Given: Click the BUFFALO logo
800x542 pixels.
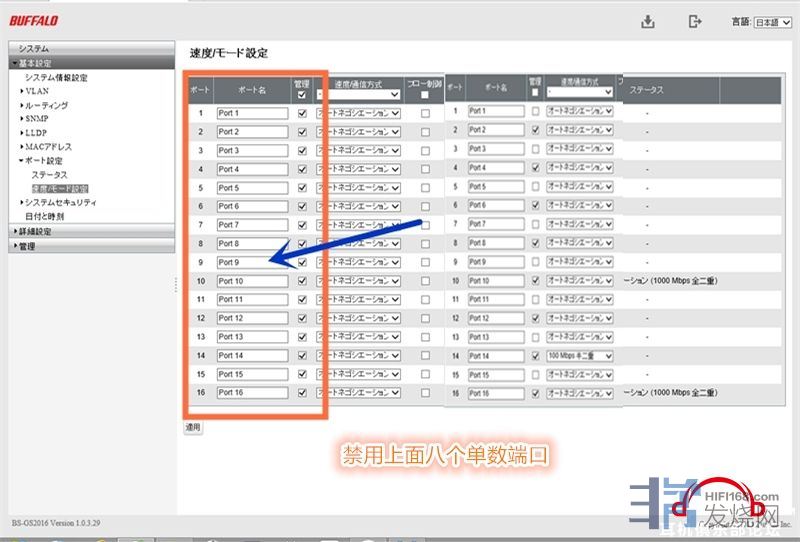Looking at the screenshot, I should click(x=33, y=21).
